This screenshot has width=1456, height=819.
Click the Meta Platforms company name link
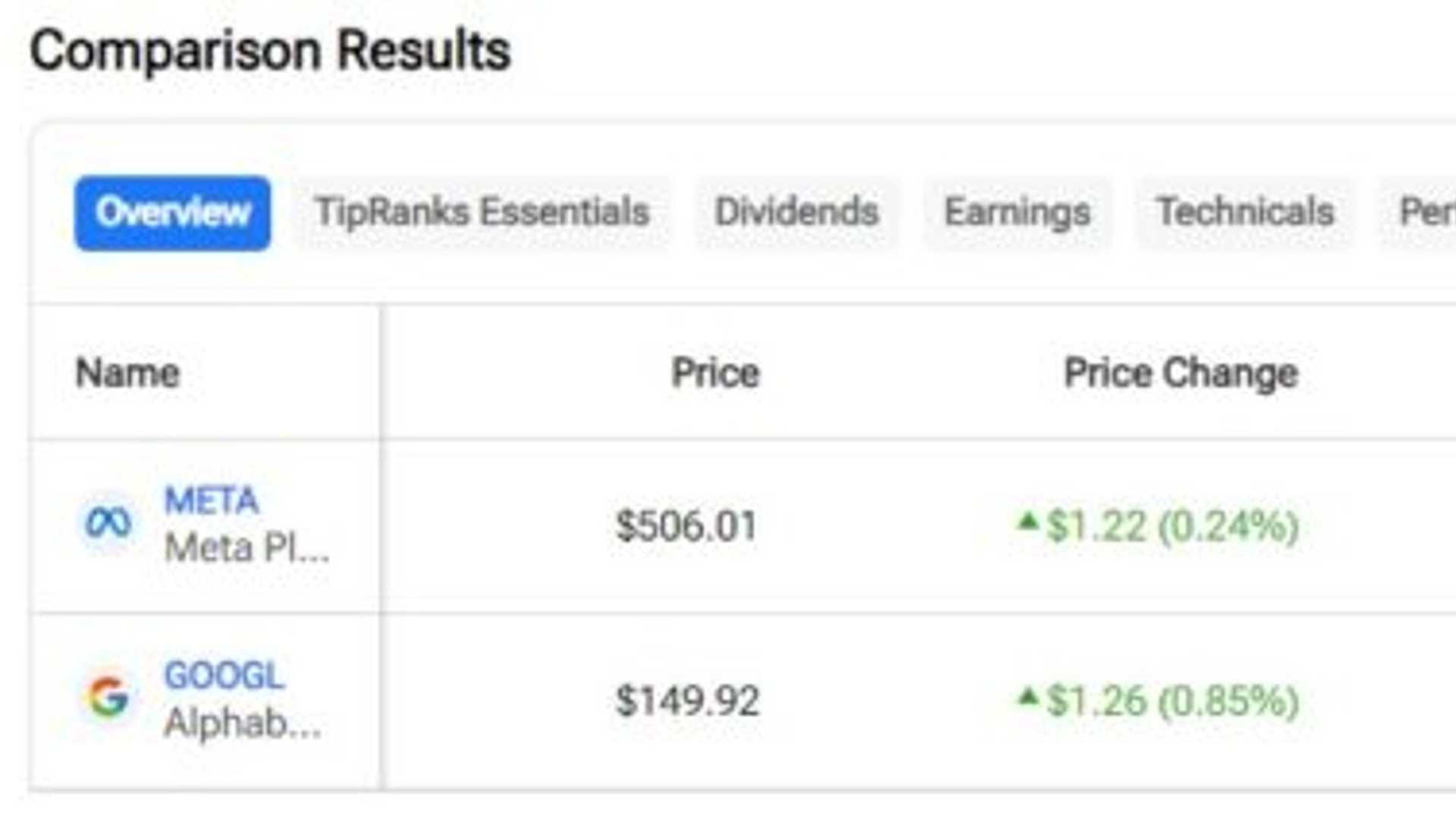click(x=246, y=548)
